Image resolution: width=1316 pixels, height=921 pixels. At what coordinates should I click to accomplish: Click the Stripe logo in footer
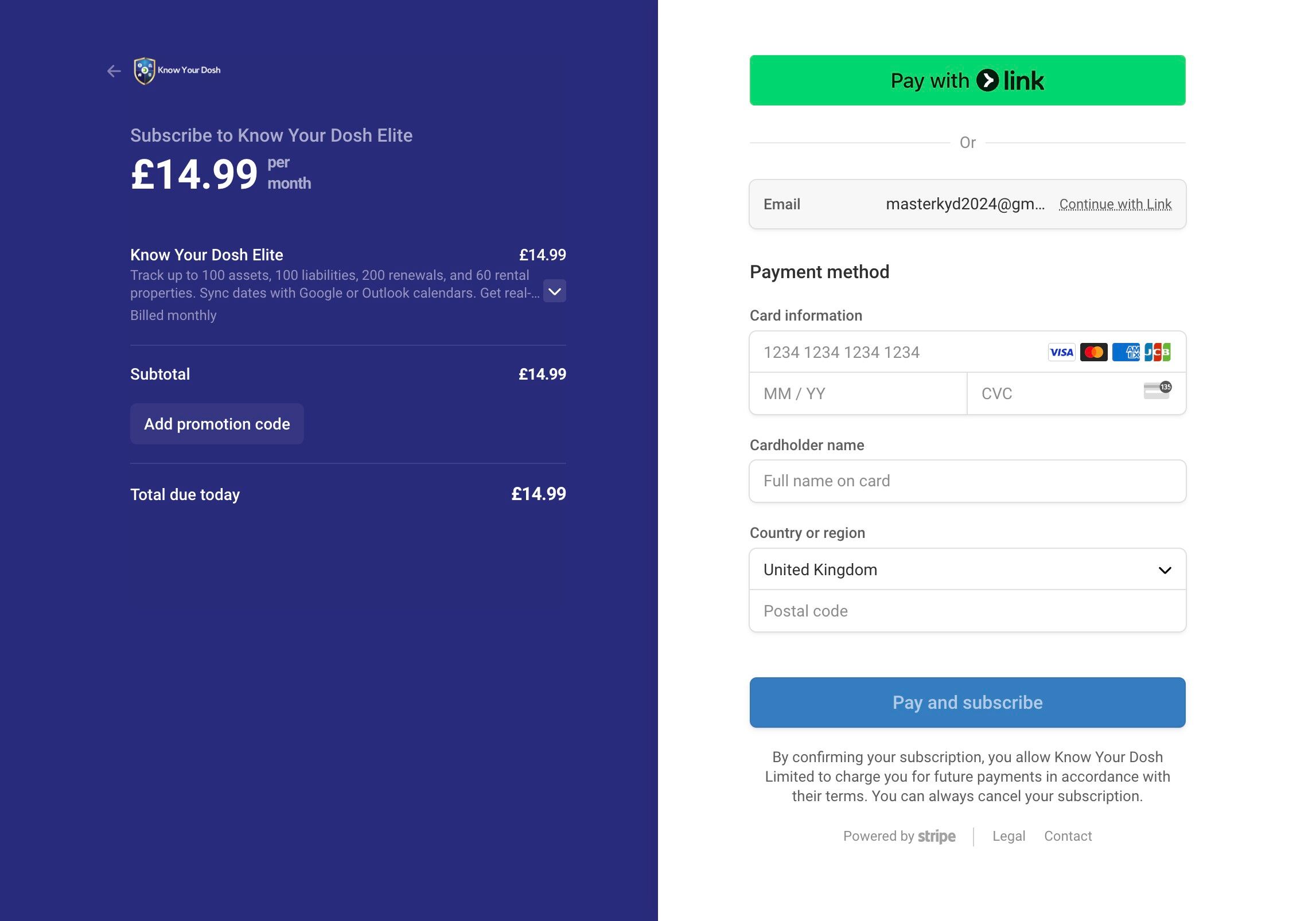(936, 836)
